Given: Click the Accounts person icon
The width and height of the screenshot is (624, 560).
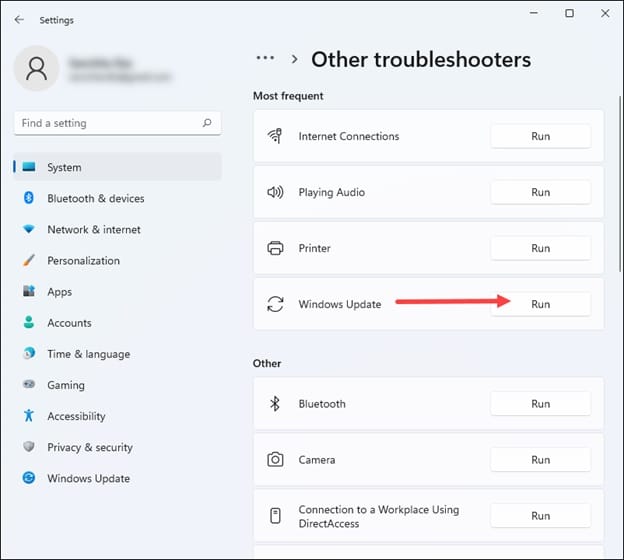Looking at the screenshot, I should [29, 322].
